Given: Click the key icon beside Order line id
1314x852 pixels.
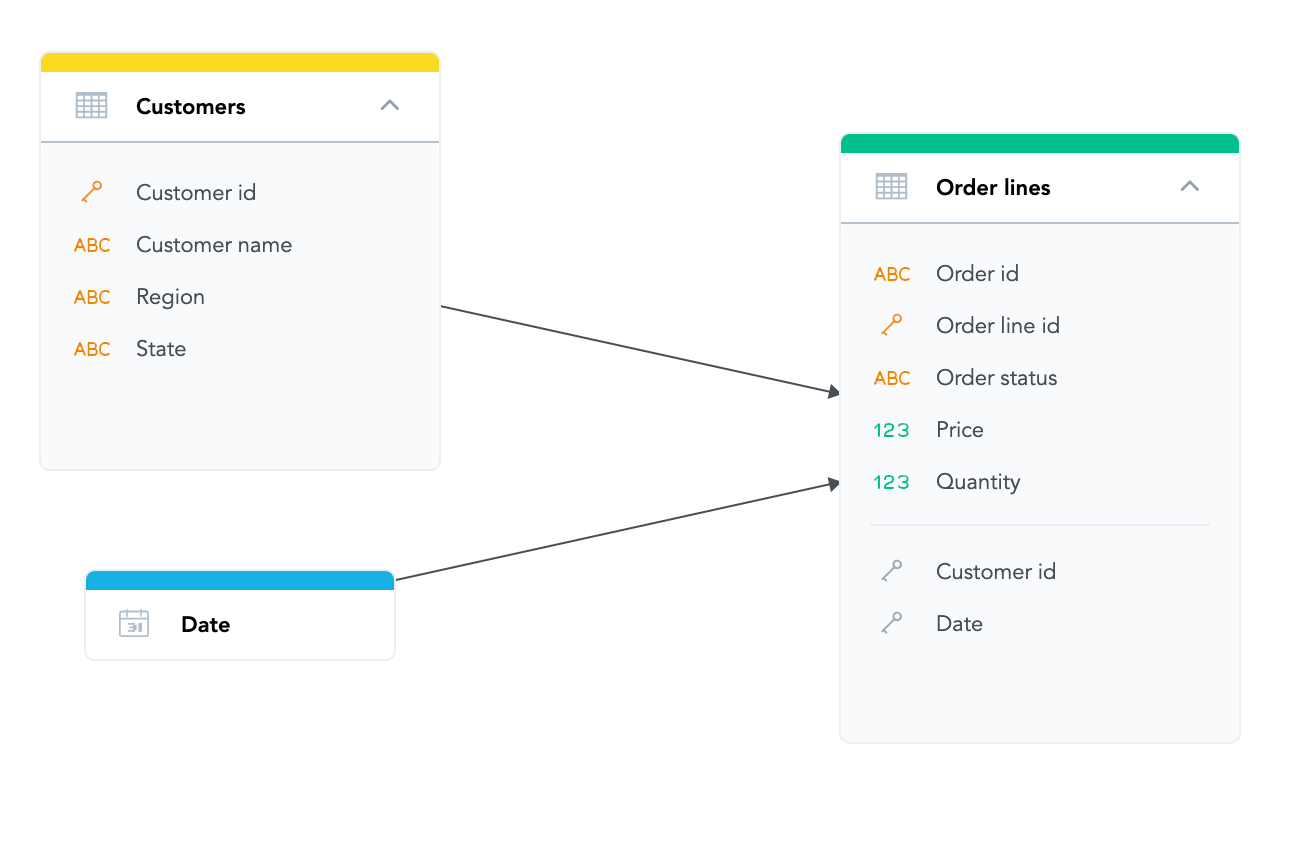Looking at the screenshot, I should (x=891, y=326).
